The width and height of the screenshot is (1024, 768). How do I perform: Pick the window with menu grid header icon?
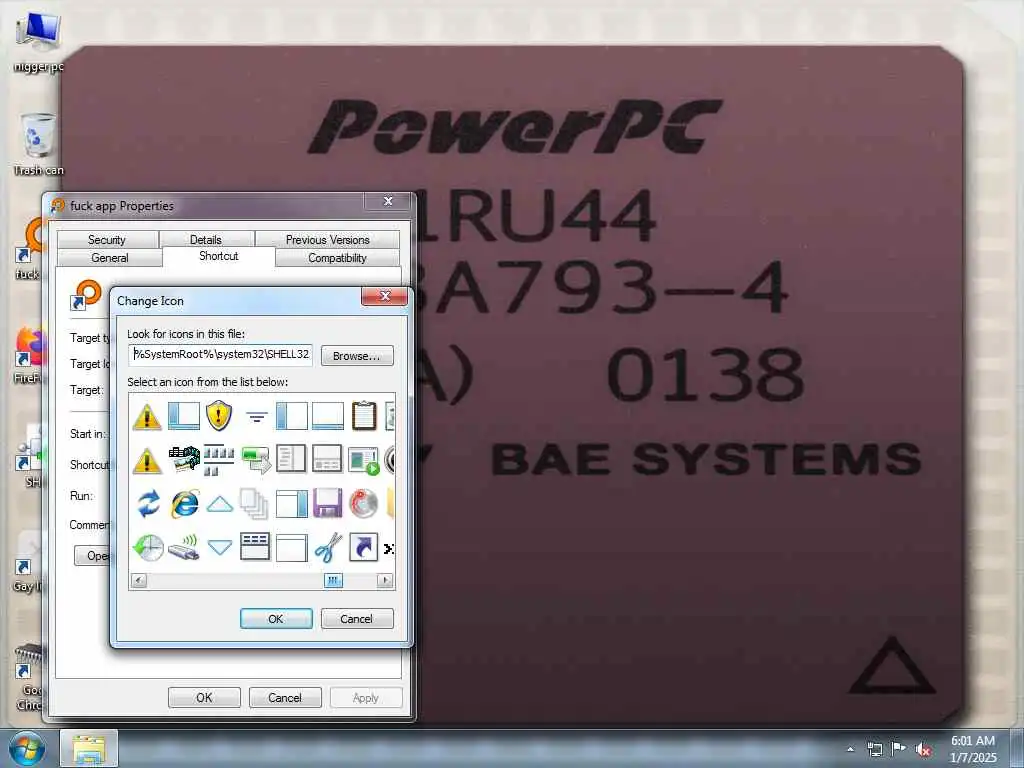(255, 547)
